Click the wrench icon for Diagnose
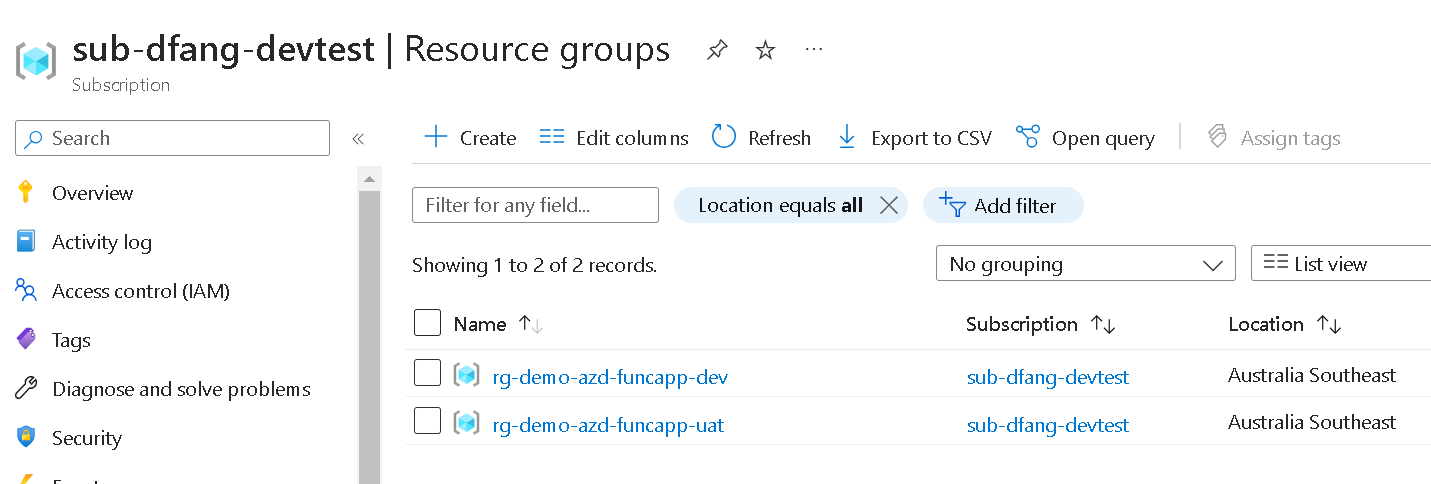The height and width of the screenshot is (484, 1431). (26, 388)
